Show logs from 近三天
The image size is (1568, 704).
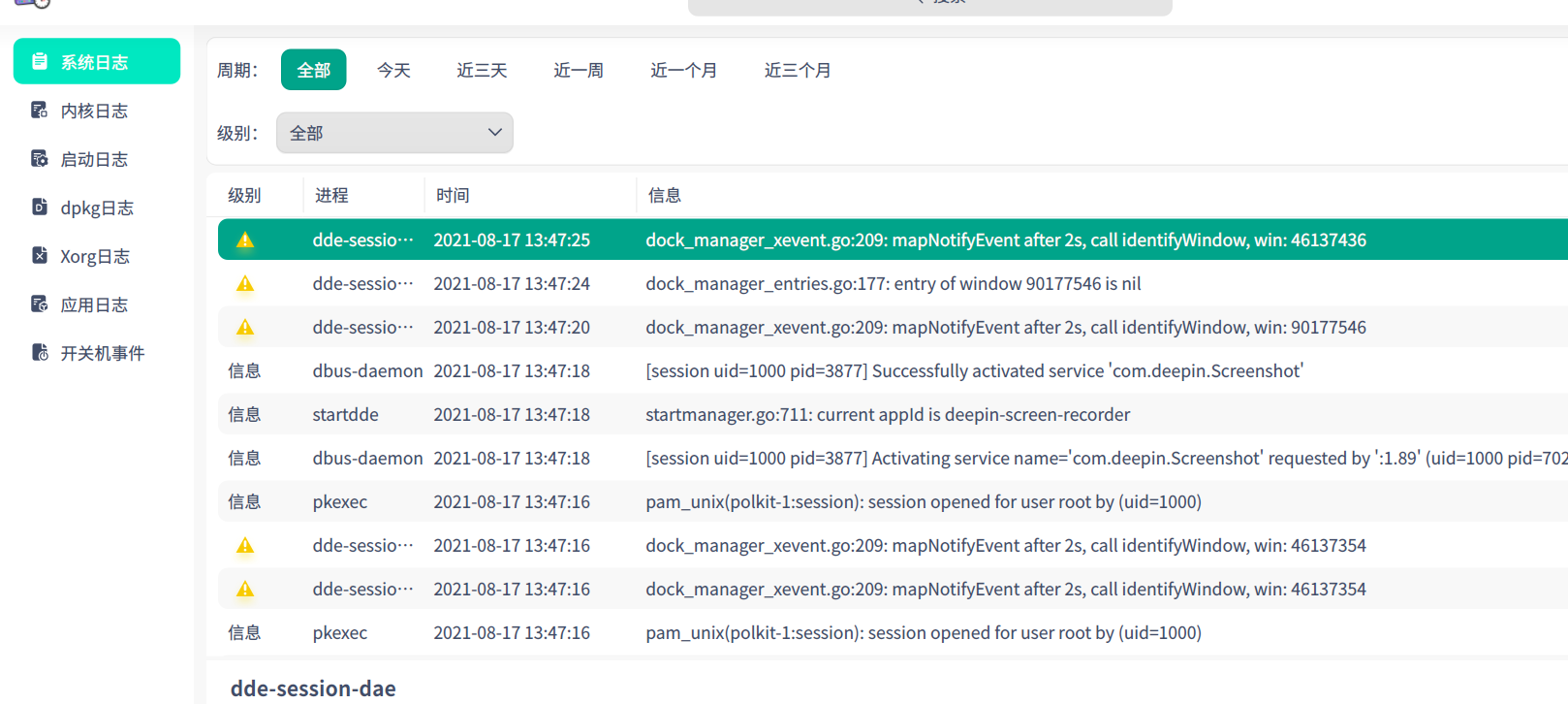[482, 70]
